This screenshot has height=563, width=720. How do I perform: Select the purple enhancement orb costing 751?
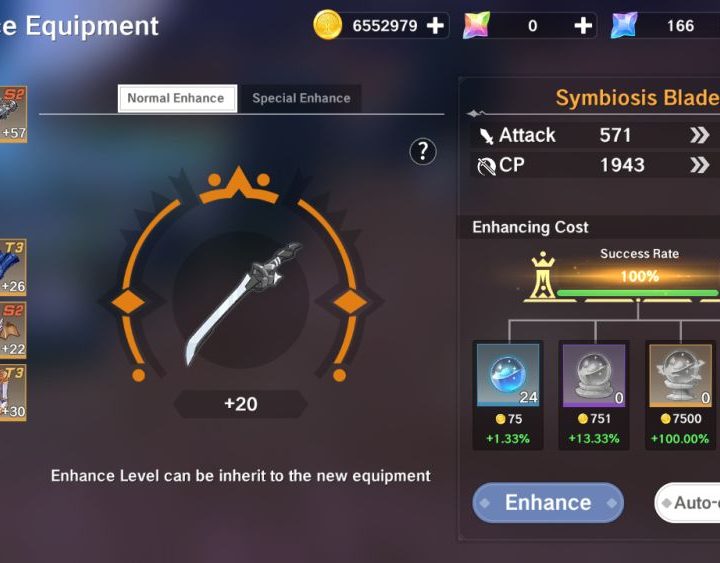pyautogui.click(x=594, y=375)
